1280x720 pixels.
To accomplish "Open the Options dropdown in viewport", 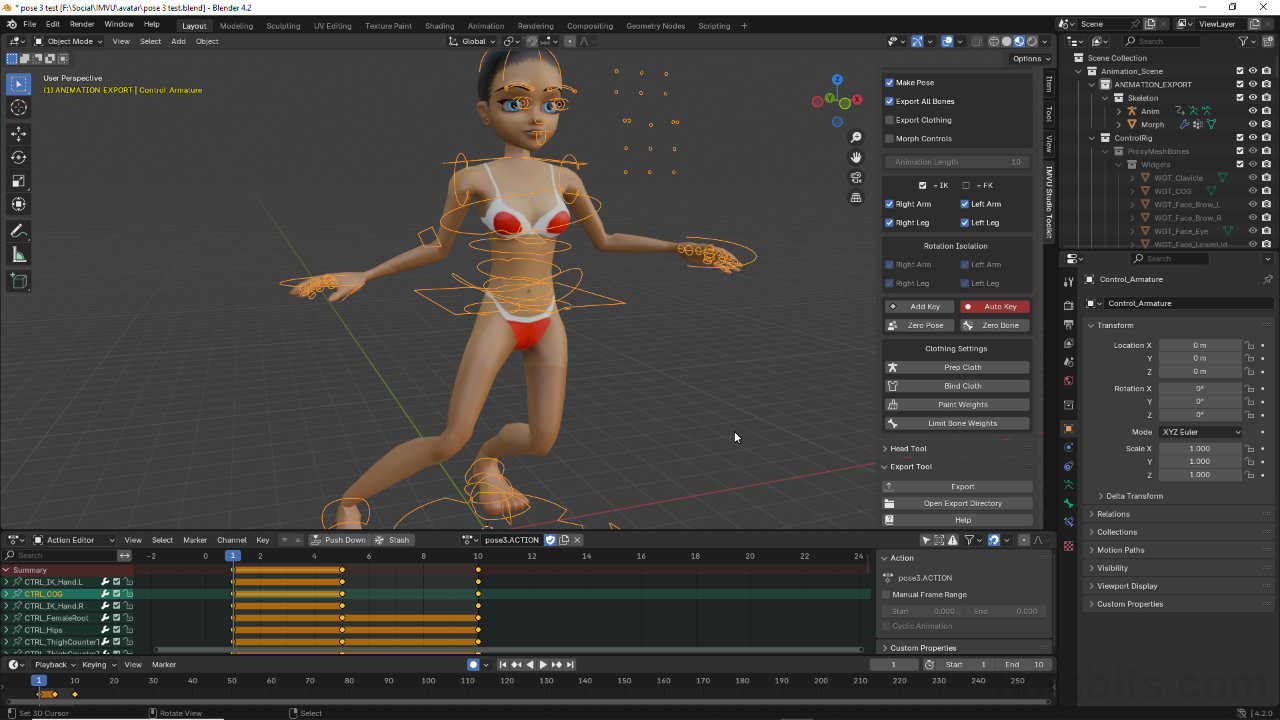I will point(1031,59).
